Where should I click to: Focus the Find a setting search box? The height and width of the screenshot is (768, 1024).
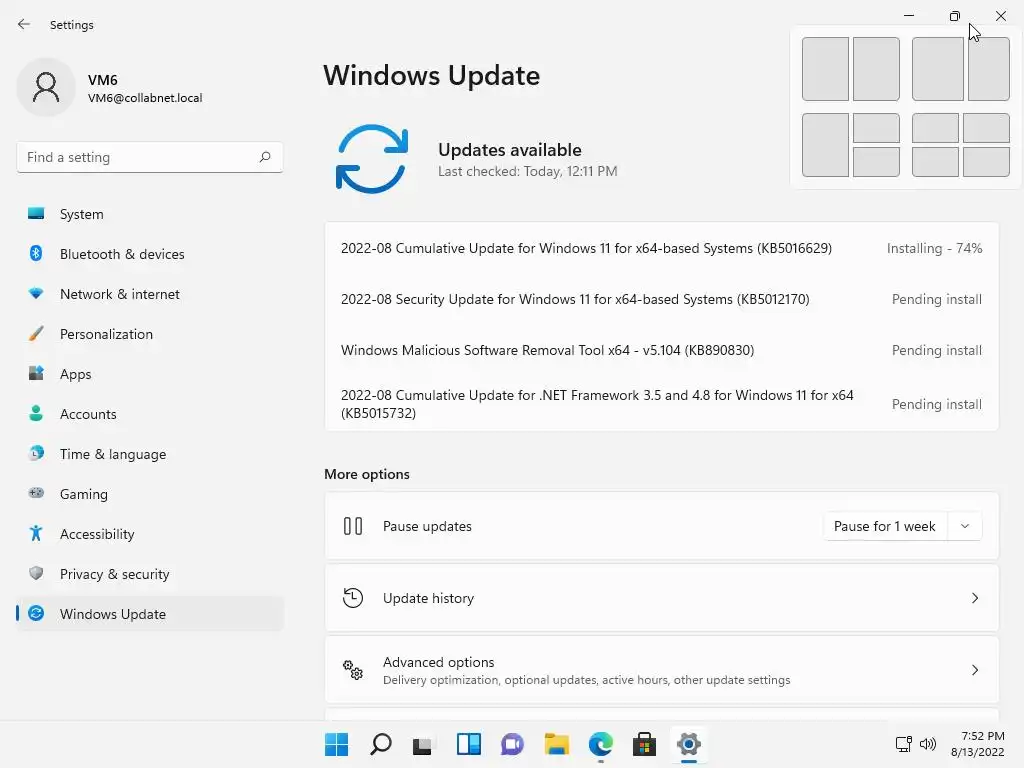150,157
